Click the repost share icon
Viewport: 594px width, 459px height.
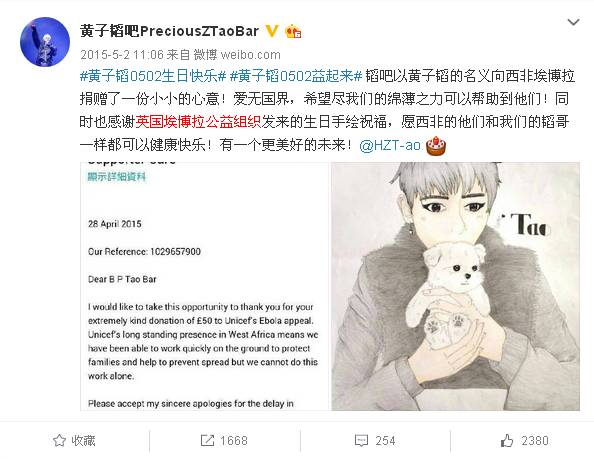(x=207, y=440)
